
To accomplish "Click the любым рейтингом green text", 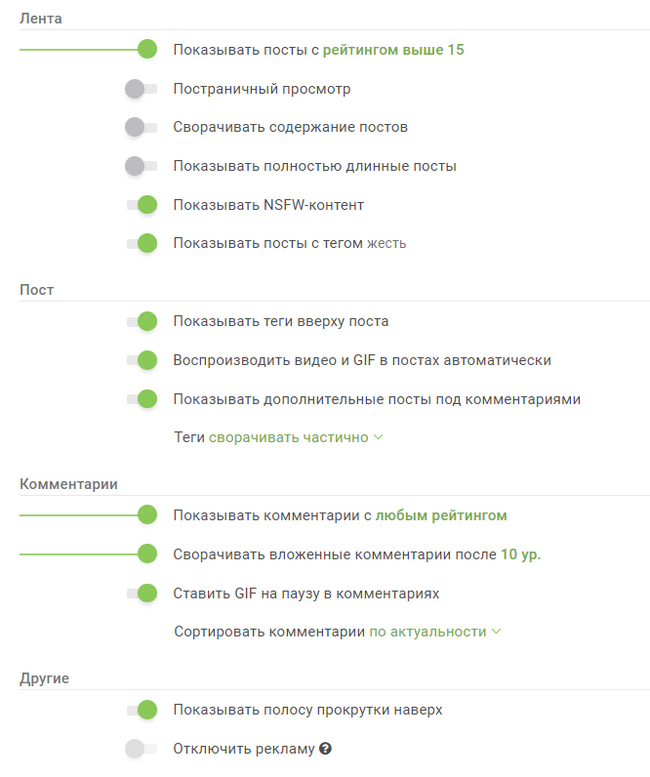I will (x=441, y=515).
